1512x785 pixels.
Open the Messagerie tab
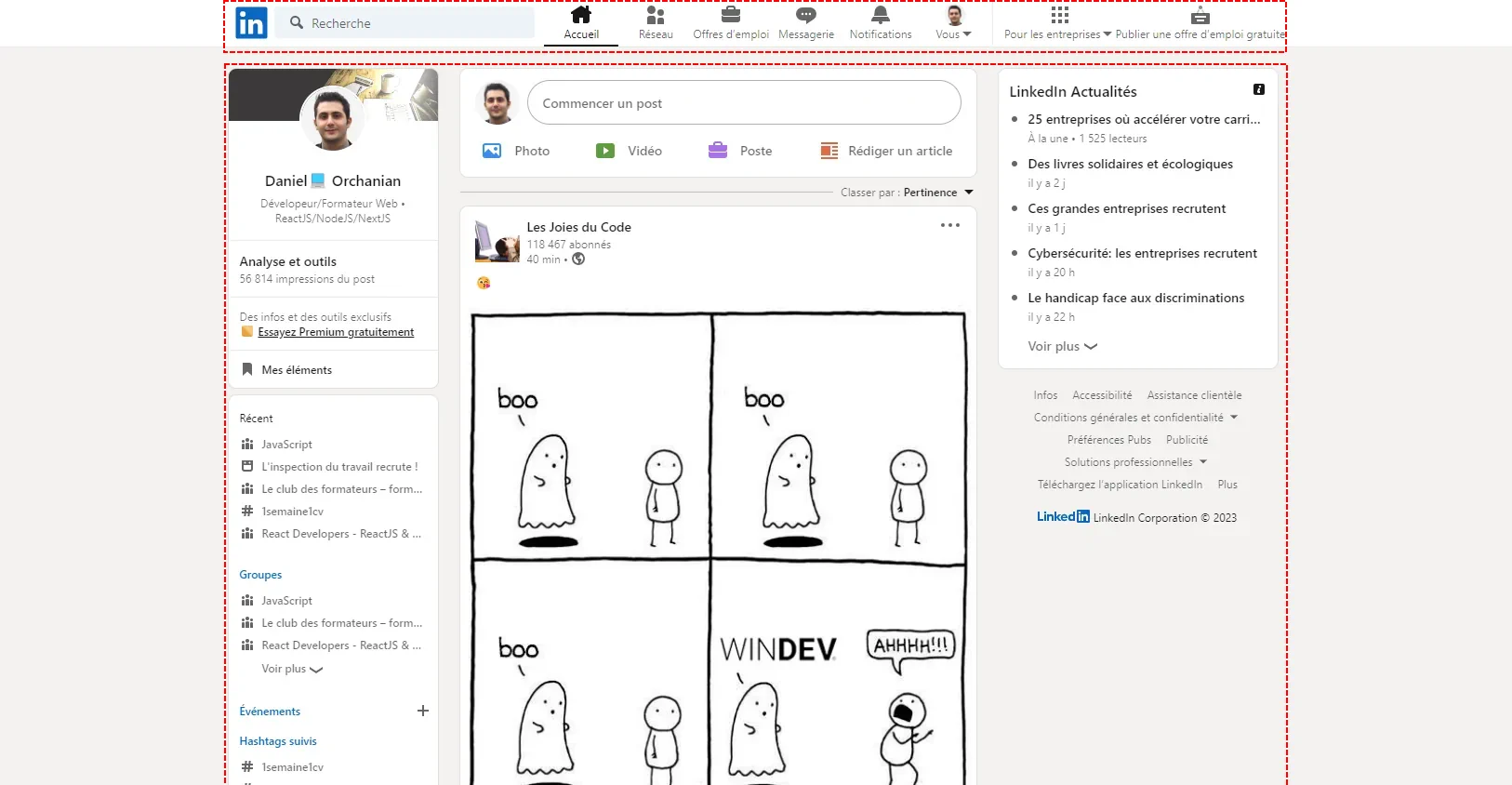[x=806, y=24]
